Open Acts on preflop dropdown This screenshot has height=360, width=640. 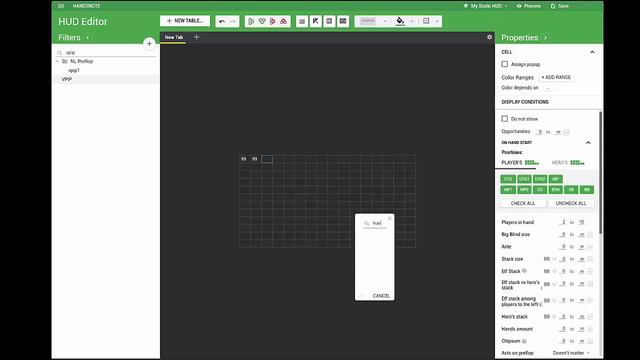tap(571, 353)
